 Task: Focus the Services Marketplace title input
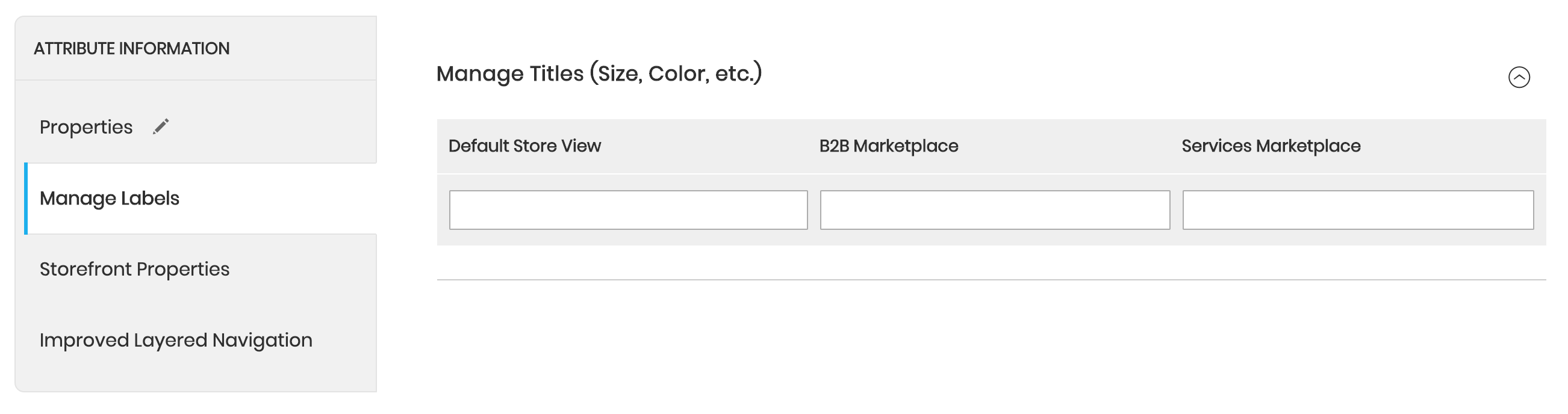pos(1357,210)
